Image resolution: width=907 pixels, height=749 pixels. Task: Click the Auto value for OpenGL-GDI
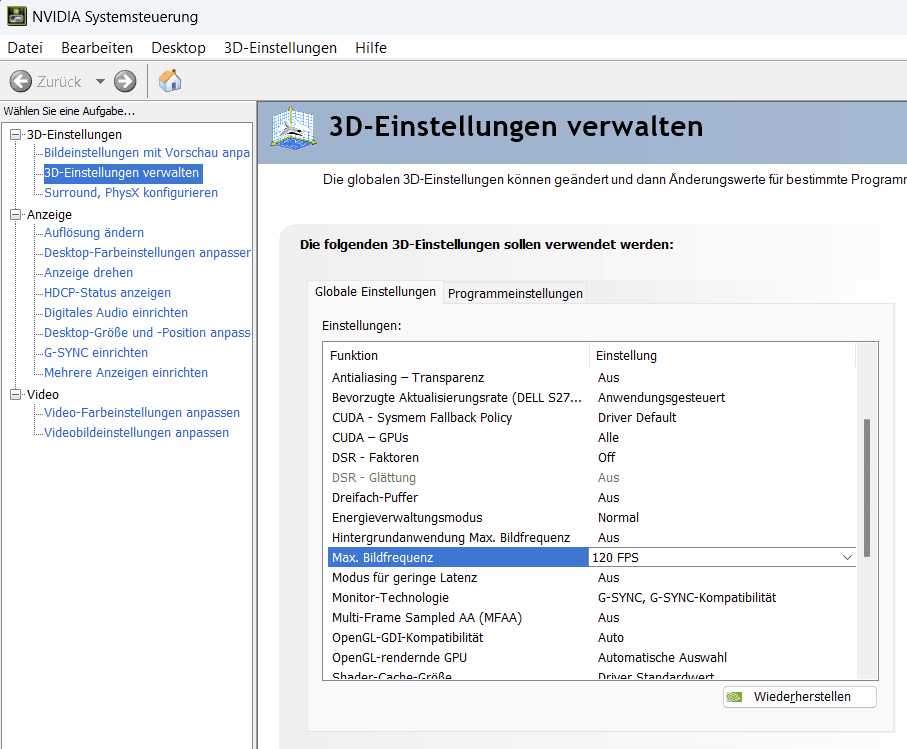pyautogui.click(x=611, y=637)
